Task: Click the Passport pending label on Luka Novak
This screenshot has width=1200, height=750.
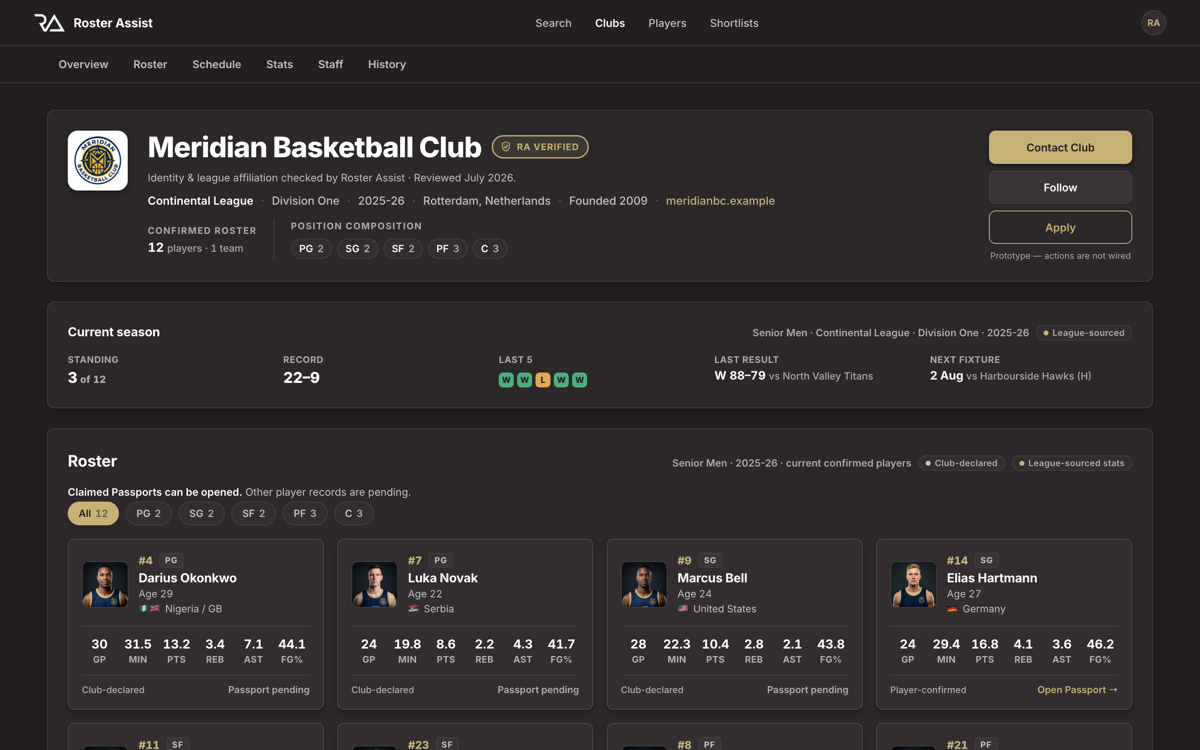Action: [x=538, y=690]
